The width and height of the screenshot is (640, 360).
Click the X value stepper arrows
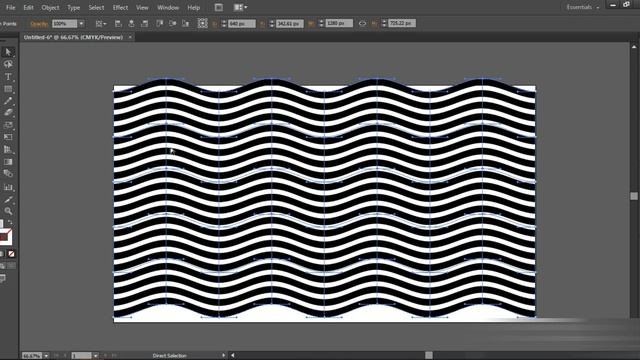224,24
